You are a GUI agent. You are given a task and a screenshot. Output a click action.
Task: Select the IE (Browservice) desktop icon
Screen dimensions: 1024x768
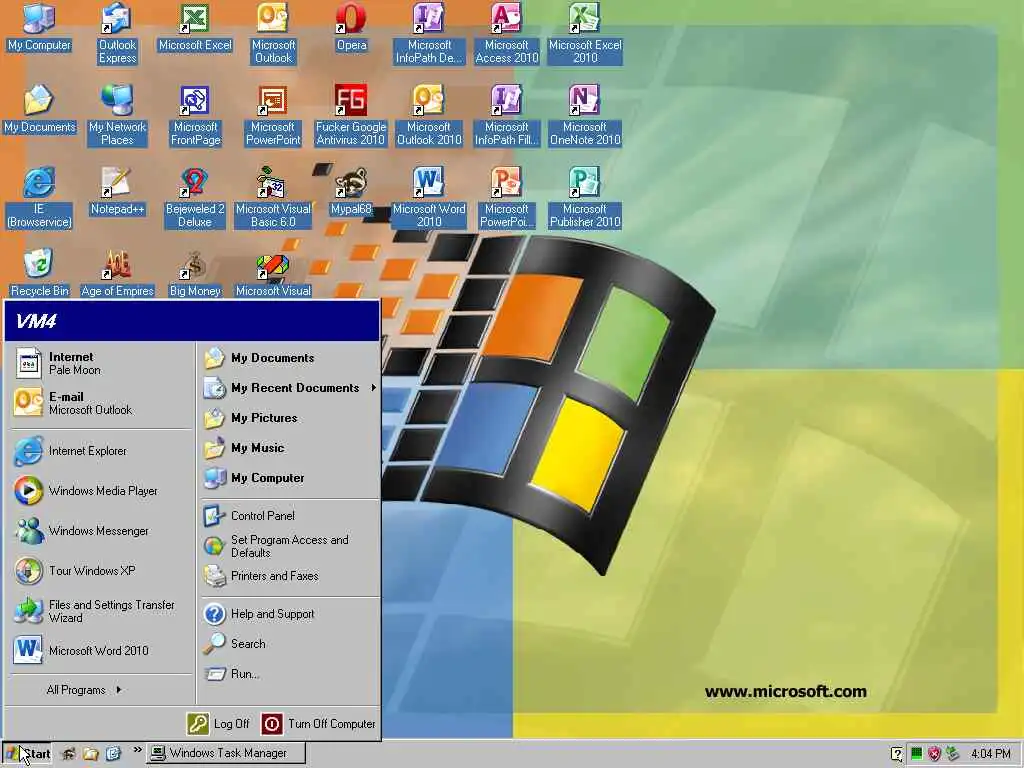tap(39, 198)
